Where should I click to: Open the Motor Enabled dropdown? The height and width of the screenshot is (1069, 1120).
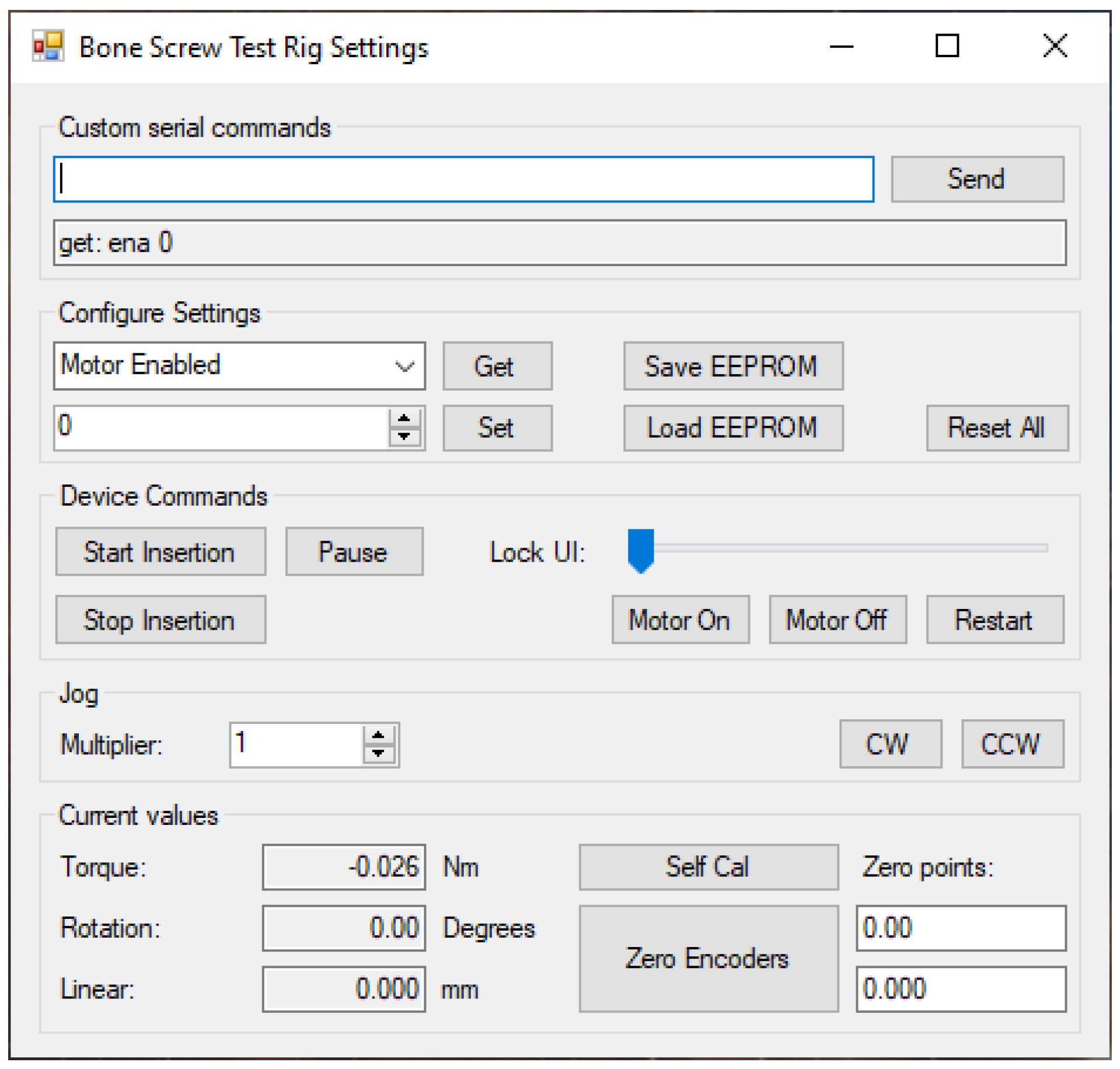click(x=404, y=366)
